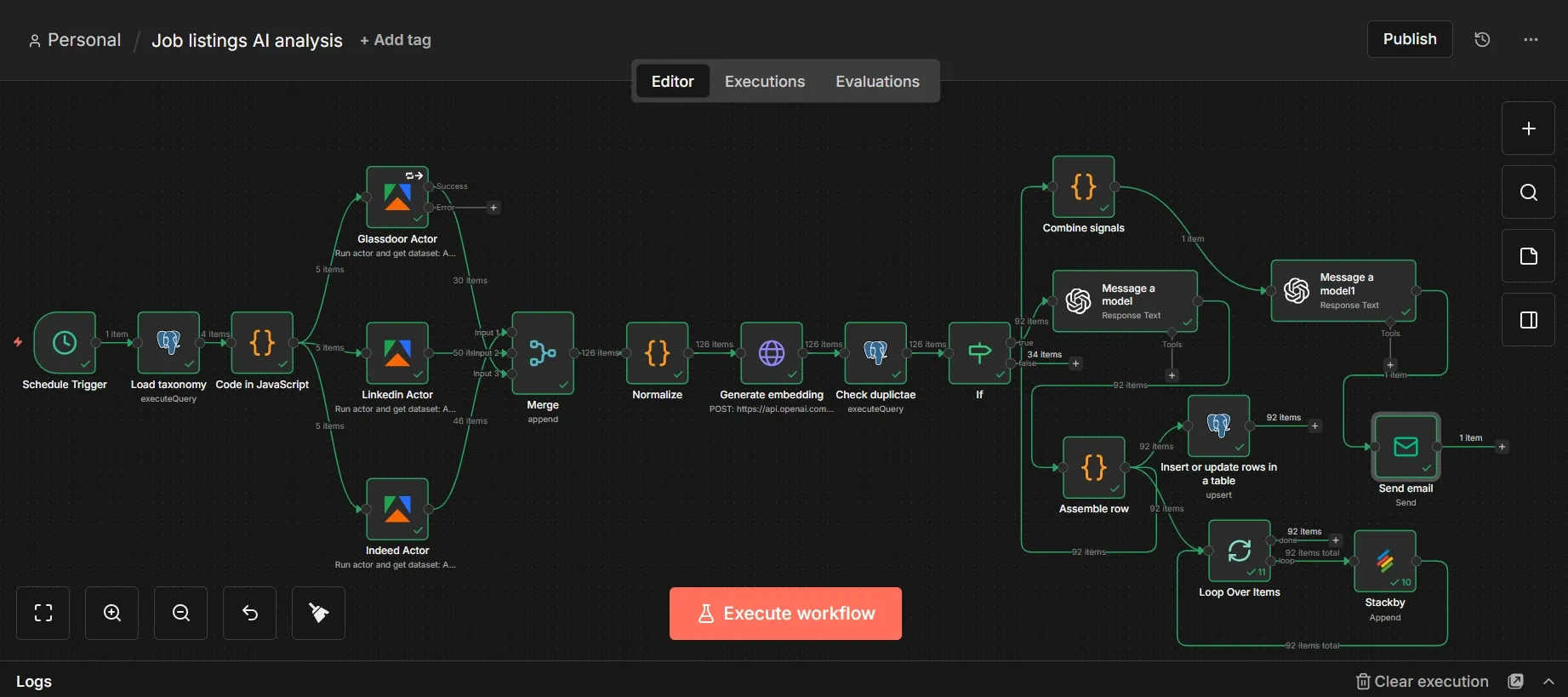Zoom in on the canvas
This screenshot has height=697, width=1568.
pyautogui.click(x=112, y=613)
